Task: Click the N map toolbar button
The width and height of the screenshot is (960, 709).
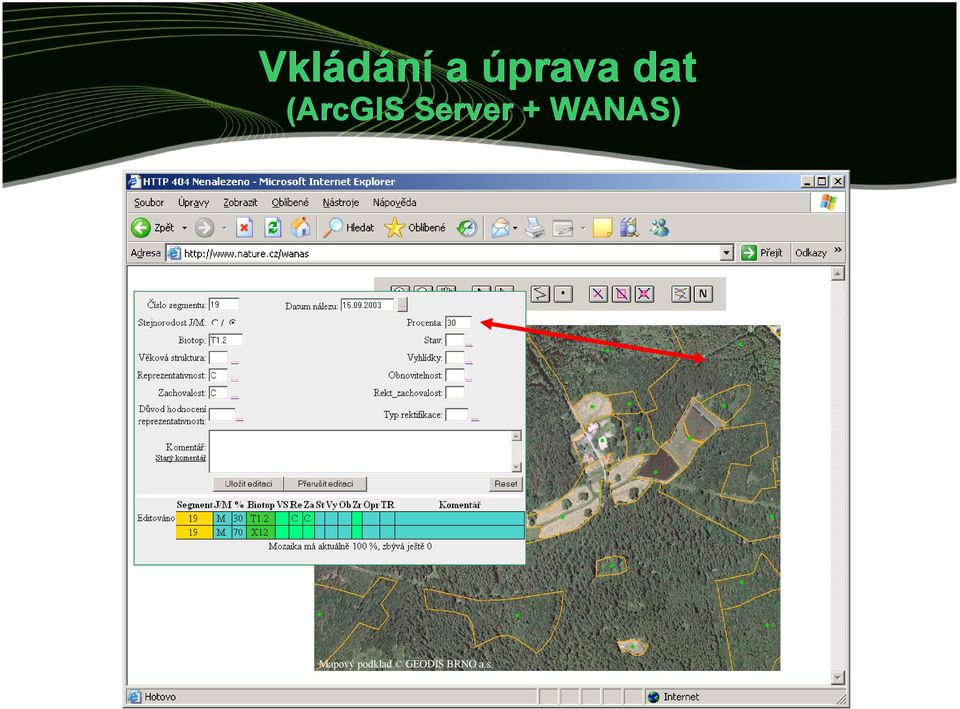Action: pos(703,294)
